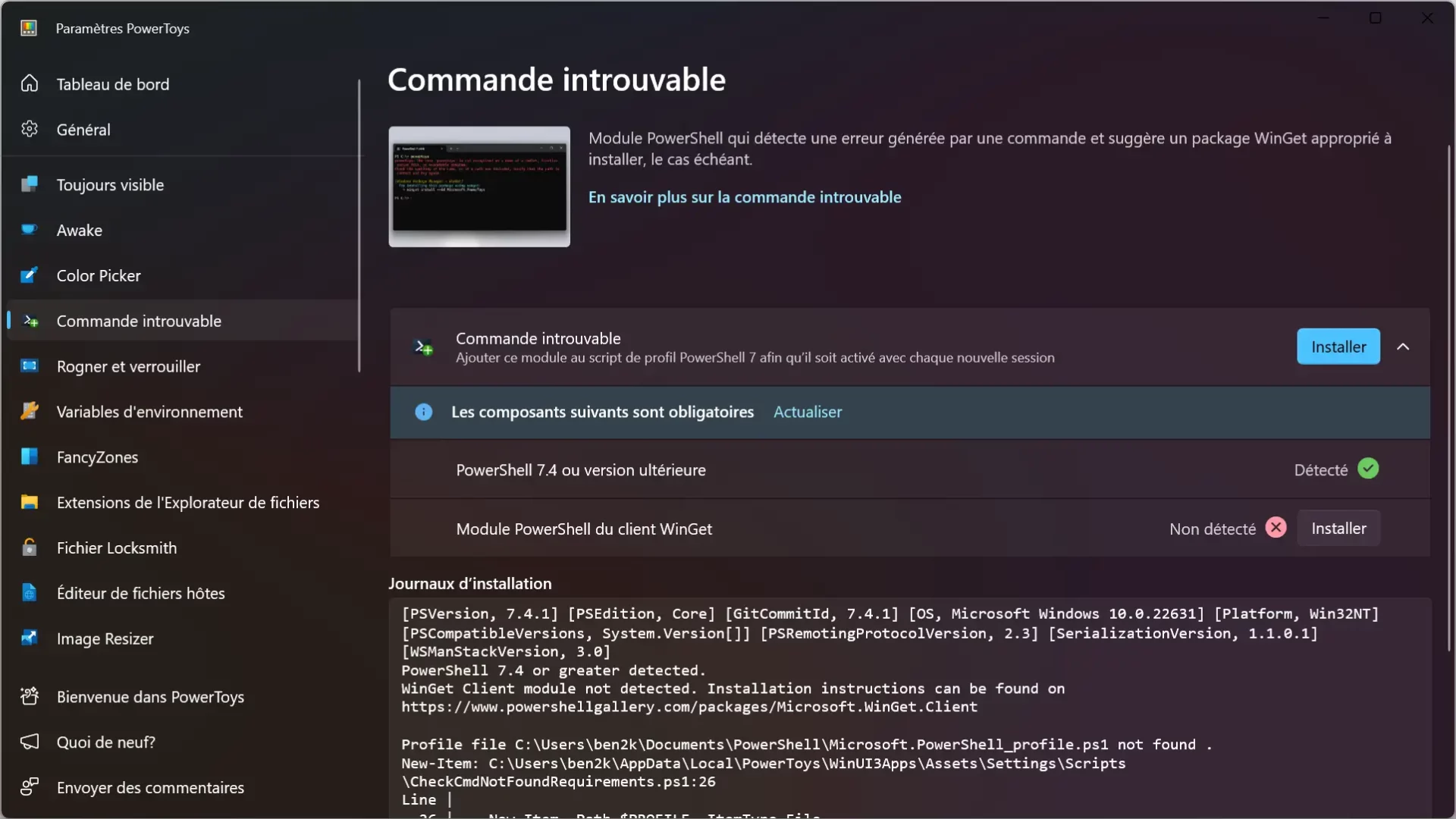Click the Variables d'environnement icon
Viewport: 1456px width, 819px height.
click(27, 412)
